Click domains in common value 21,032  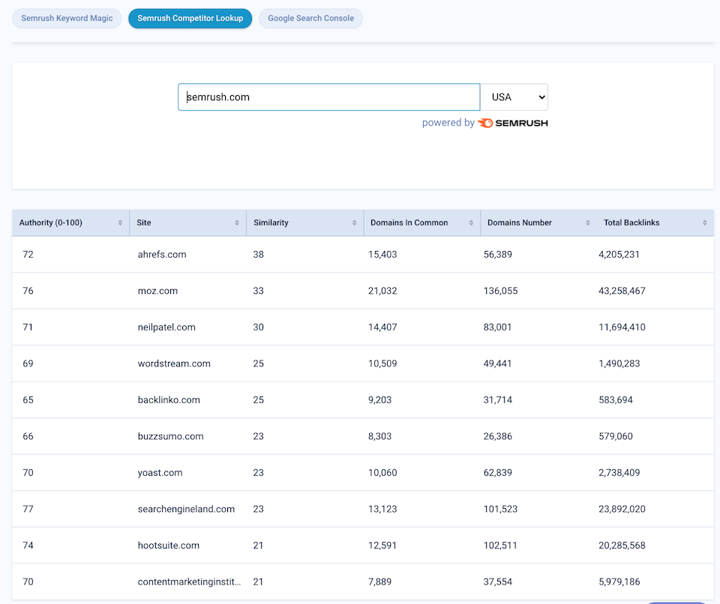382,291
